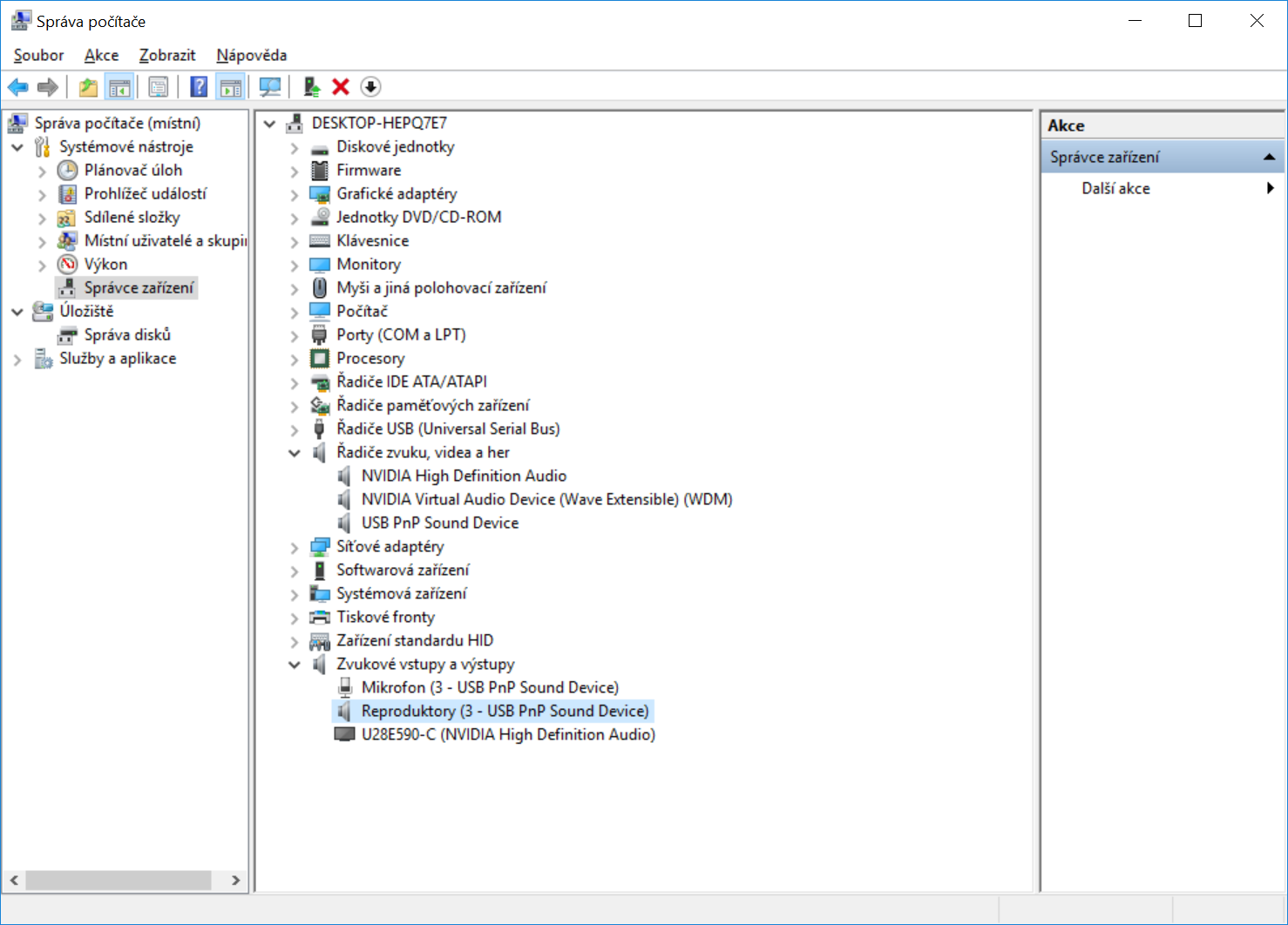Open Properties from the toolbar
The height and width of the screenshot is (925, 1288).
[x=159, y=87]
